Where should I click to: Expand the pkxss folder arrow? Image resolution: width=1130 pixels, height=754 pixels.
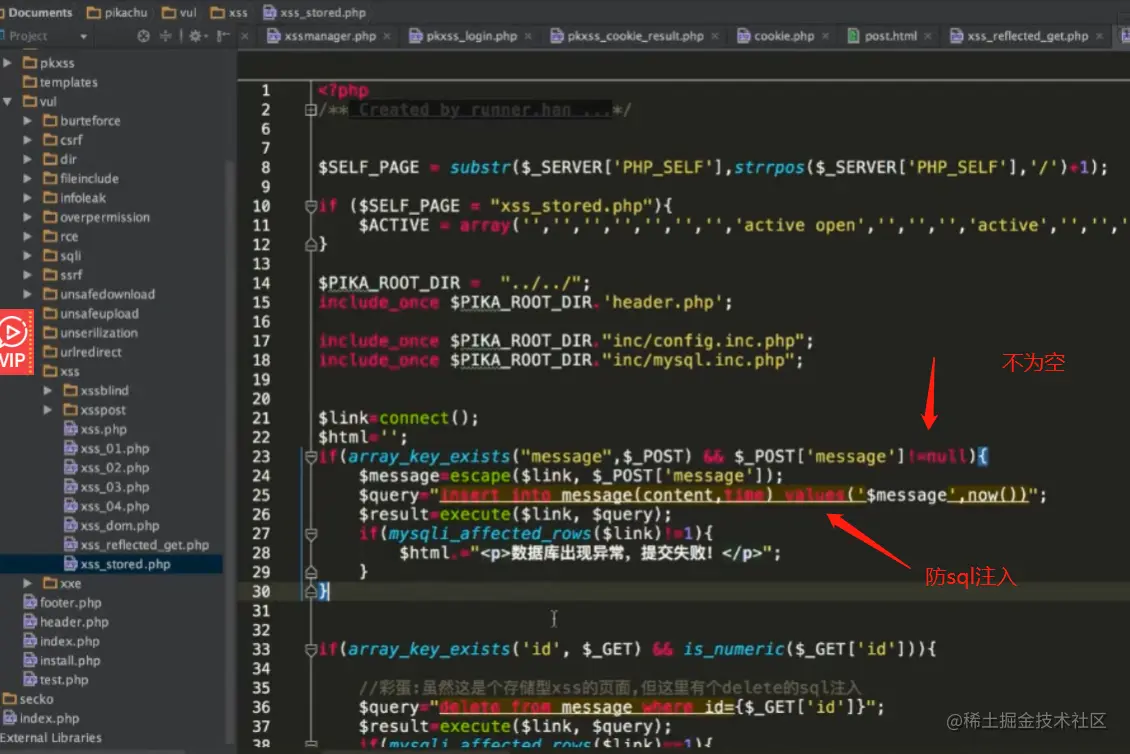8,63
